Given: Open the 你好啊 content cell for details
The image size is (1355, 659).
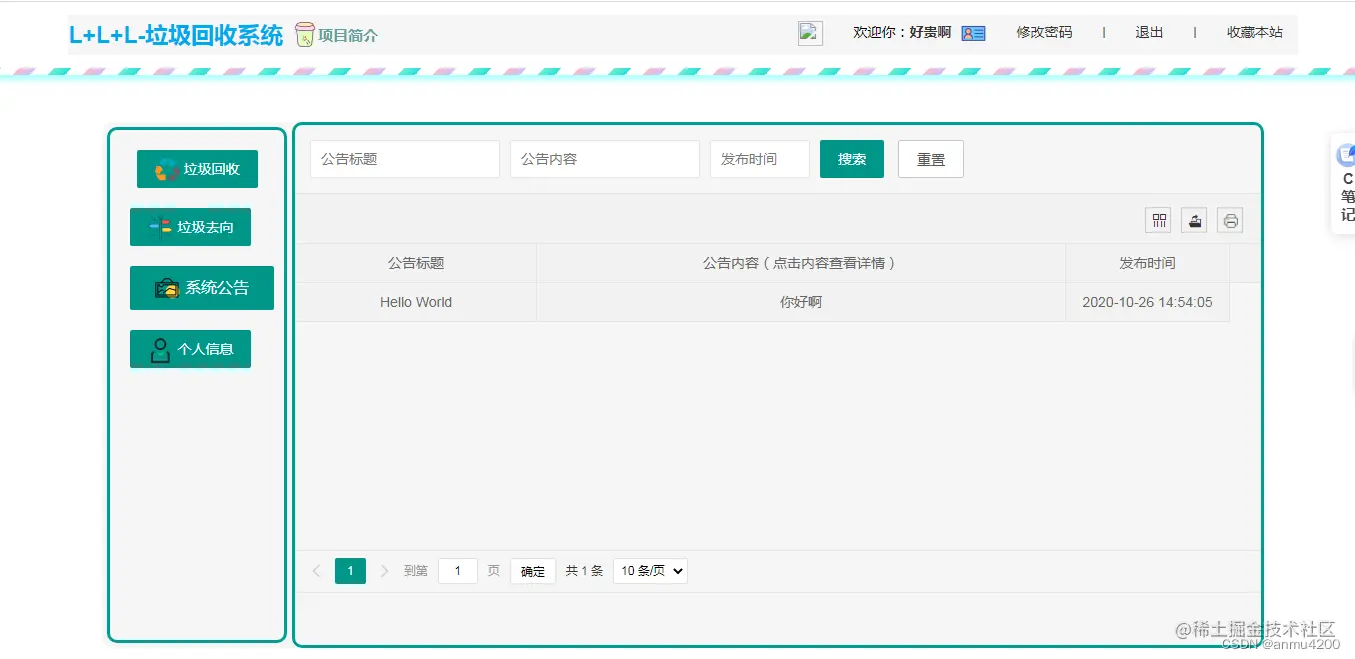Looking at the screenshot, I should [x=801, y=302].
